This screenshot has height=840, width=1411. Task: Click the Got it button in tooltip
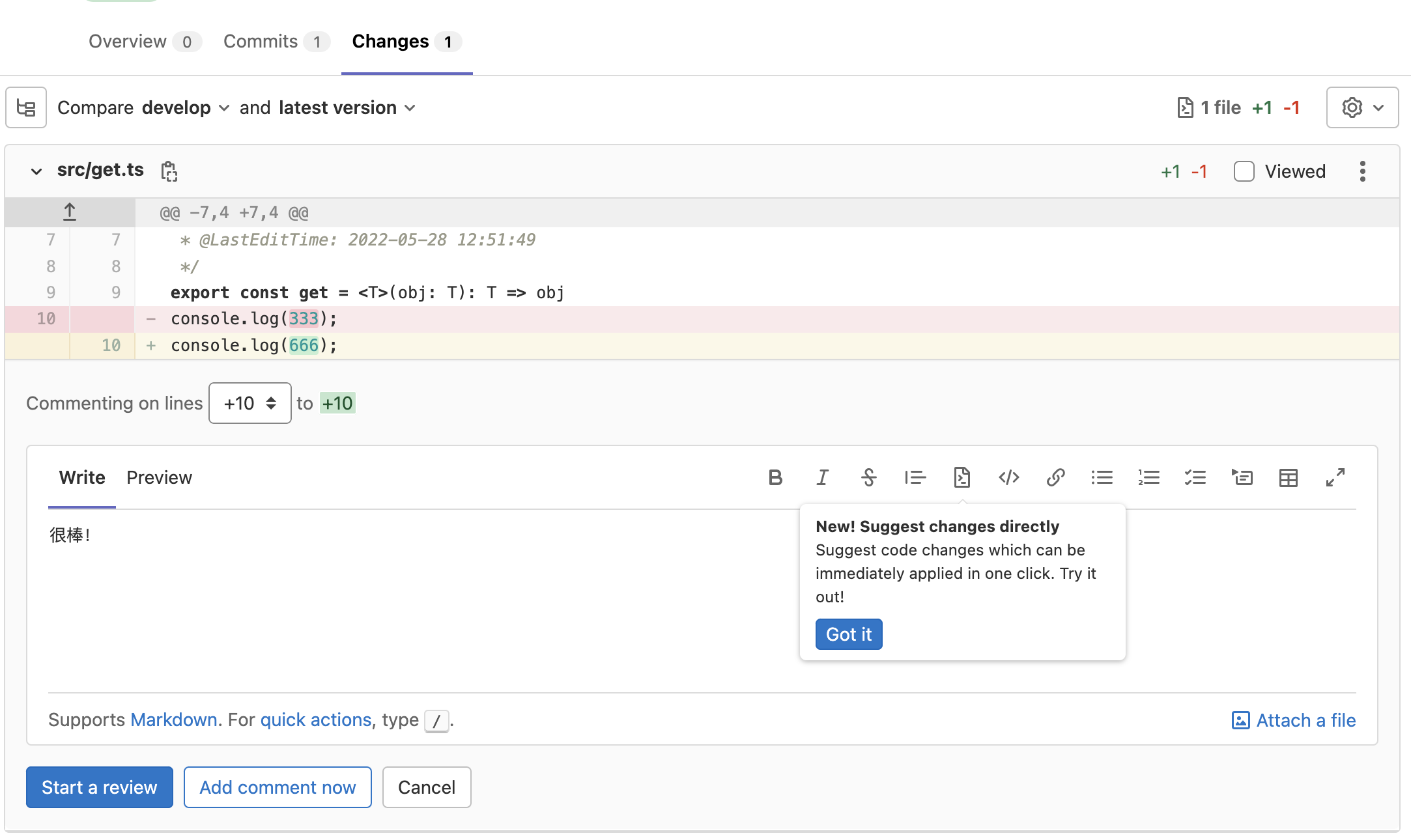[848, 633]
